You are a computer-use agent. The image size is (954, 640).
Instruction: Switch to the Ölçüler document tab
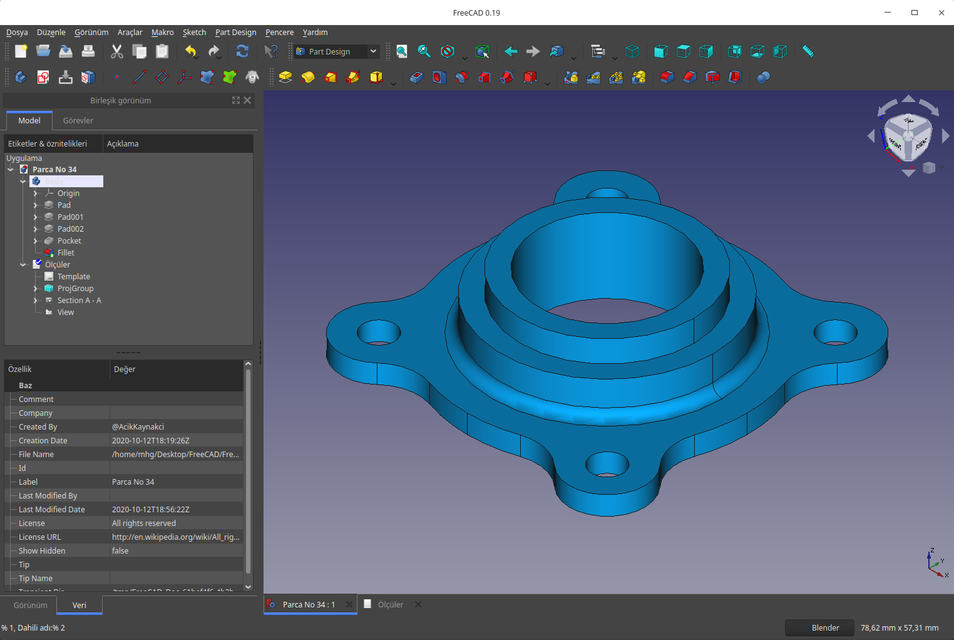[x=390, y=604]
